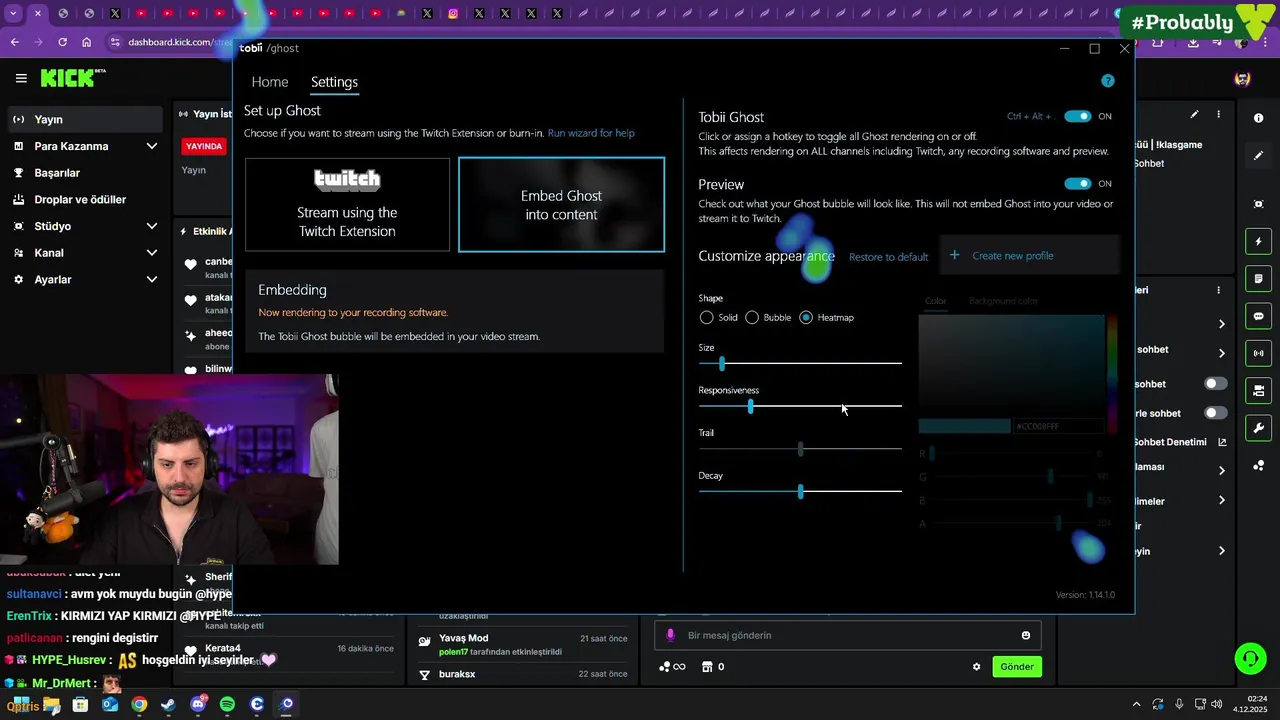The height and width of the screenshot is (720, 1280).
Task: Click pencil edit icon in Kick right toolbar
Action: click(x=1258, y=156)
